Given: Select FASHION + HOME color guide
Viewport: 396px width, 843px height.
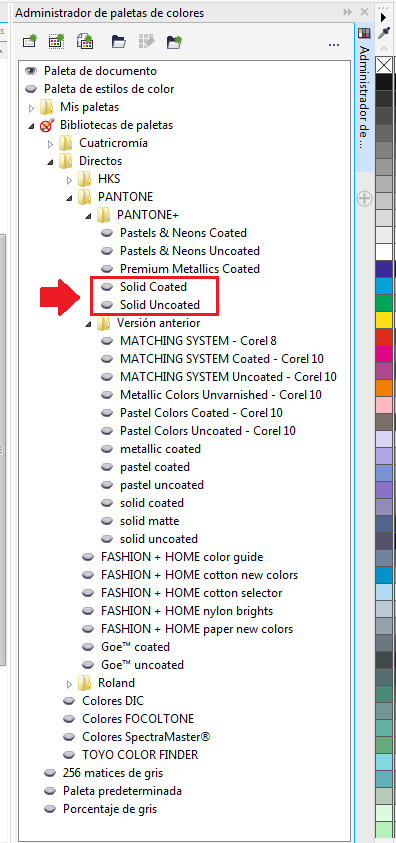Looking at the screenshot, I should 182,557.
